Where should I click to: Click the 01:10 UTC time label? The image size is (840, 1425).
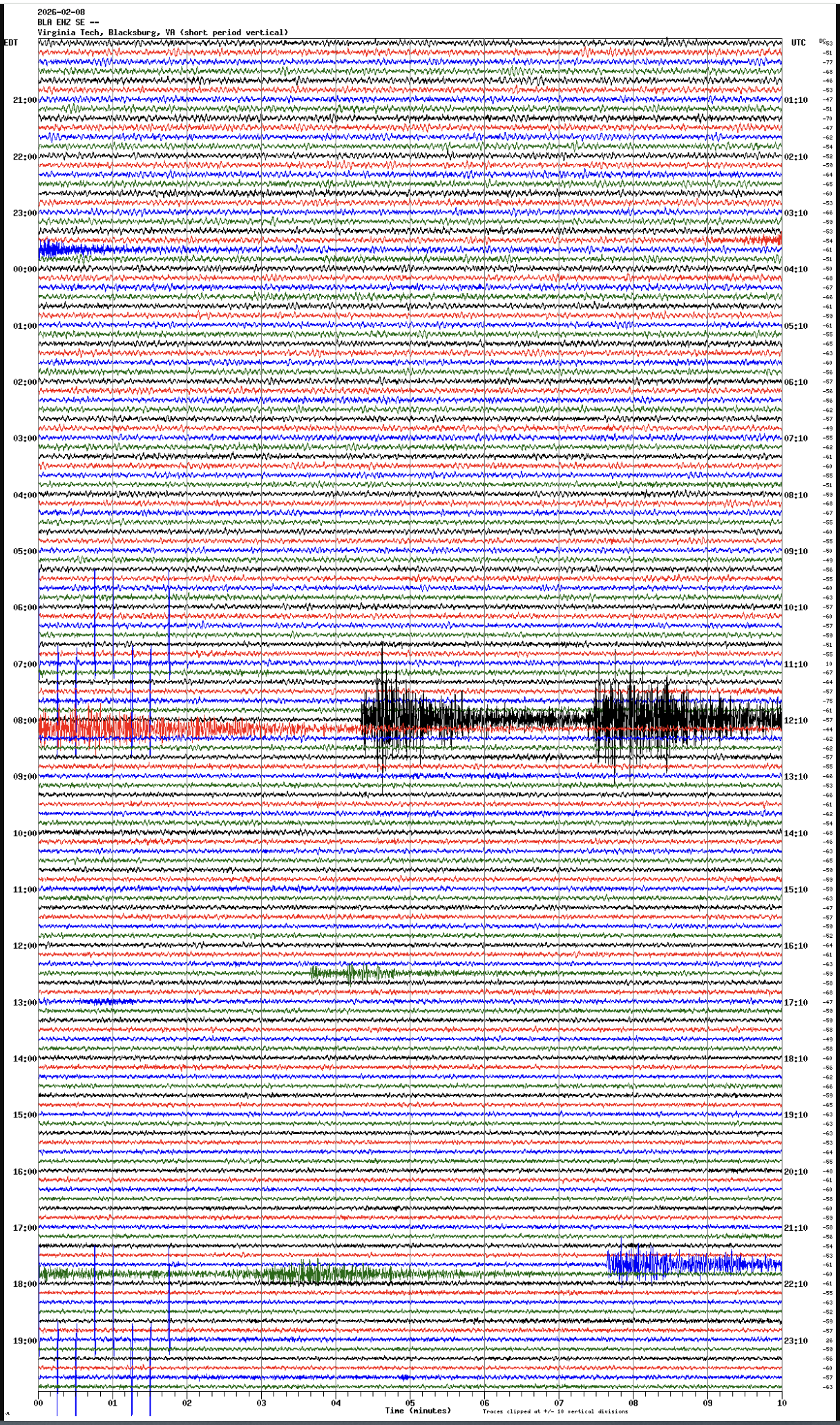796,100
